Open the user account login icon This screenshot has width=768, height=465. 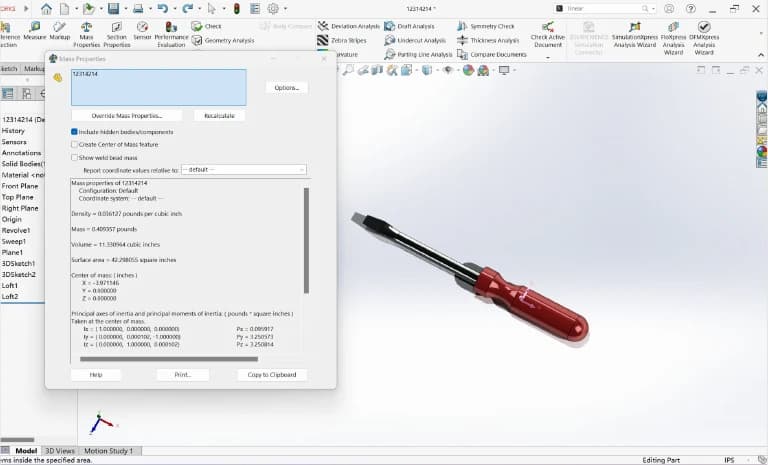coord(669,8)
